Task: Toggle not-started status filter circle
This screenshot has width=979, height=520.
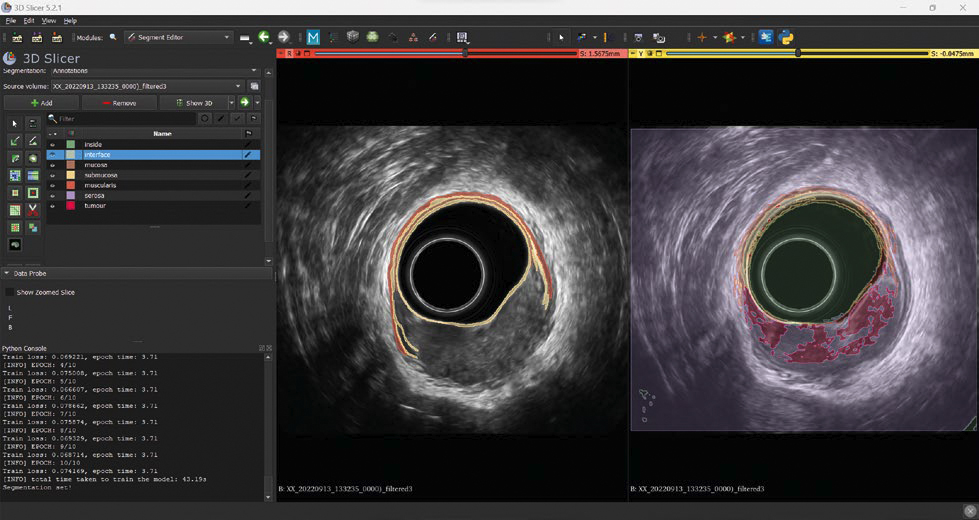Action: tap(205, 119)
